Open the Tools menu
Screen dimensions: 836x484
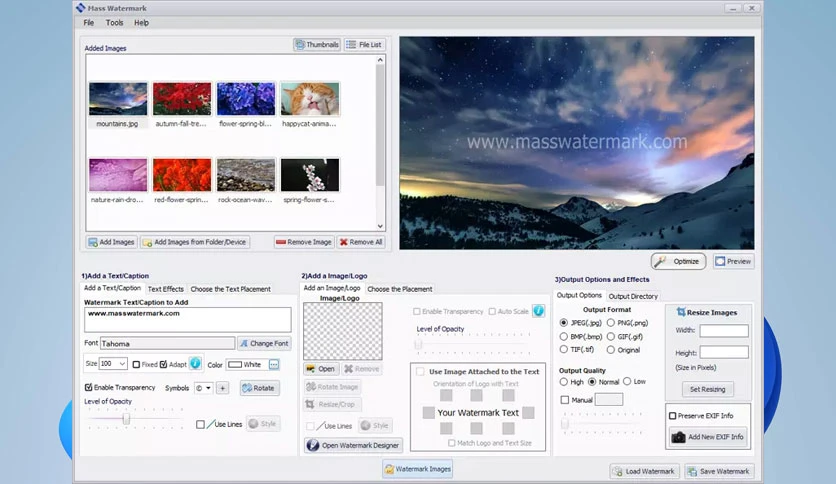[114, 23]
